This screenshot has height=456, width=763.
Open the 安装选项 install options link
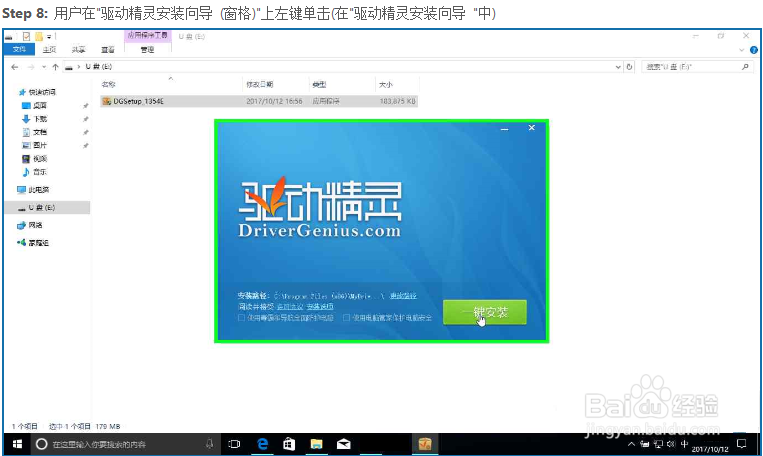pos(320,306)
